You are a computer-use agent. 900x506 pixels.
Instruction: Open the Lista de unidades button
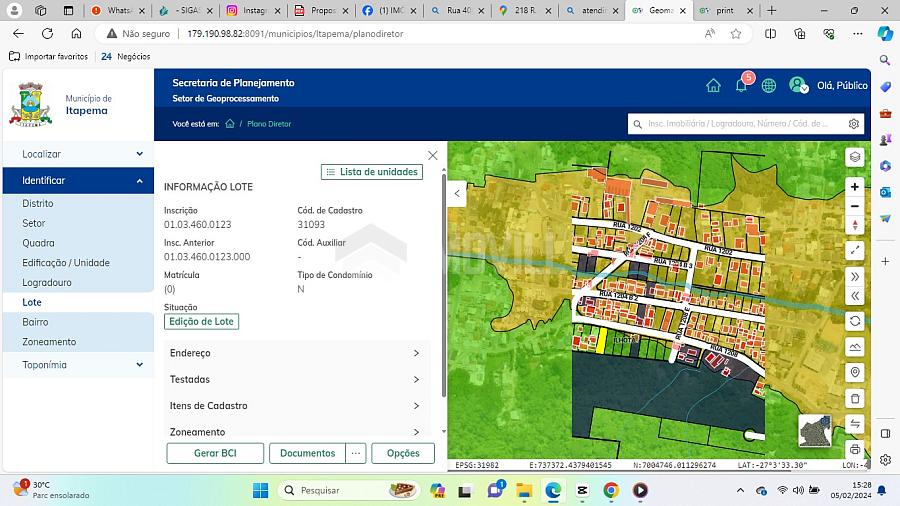tap(372, 172)
